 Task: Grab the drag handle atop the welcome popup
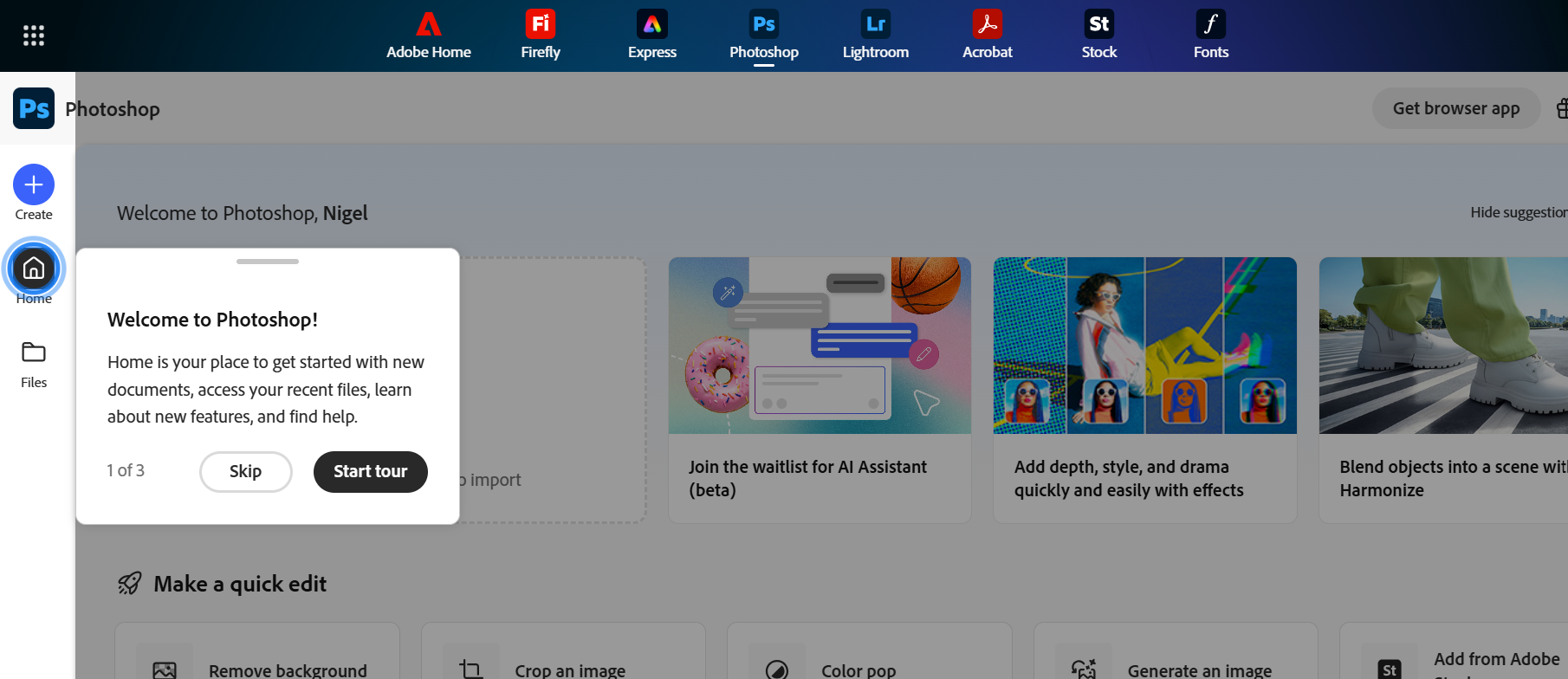click(268, 262)
